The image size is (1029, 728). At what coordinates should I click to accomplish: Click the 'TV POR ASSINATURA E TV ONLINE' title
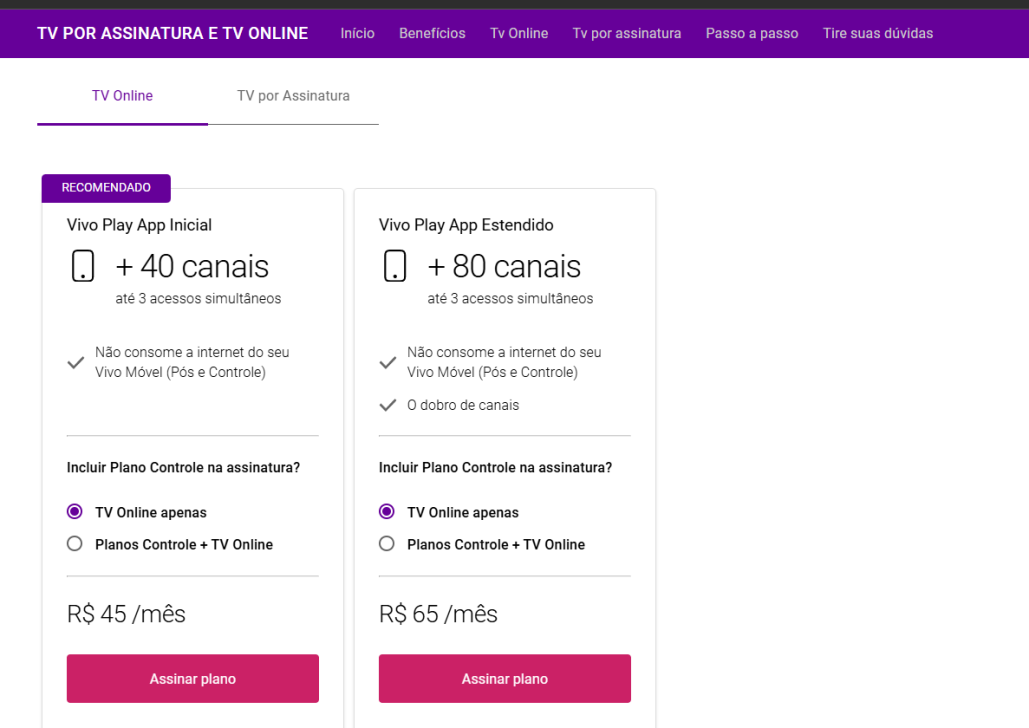[173, 33]
